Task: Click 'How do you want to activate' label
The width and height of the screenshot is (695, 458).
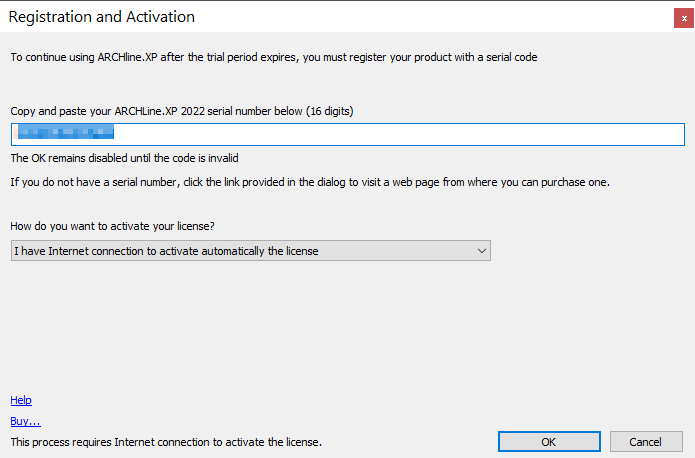Action: tap(112, 226)
